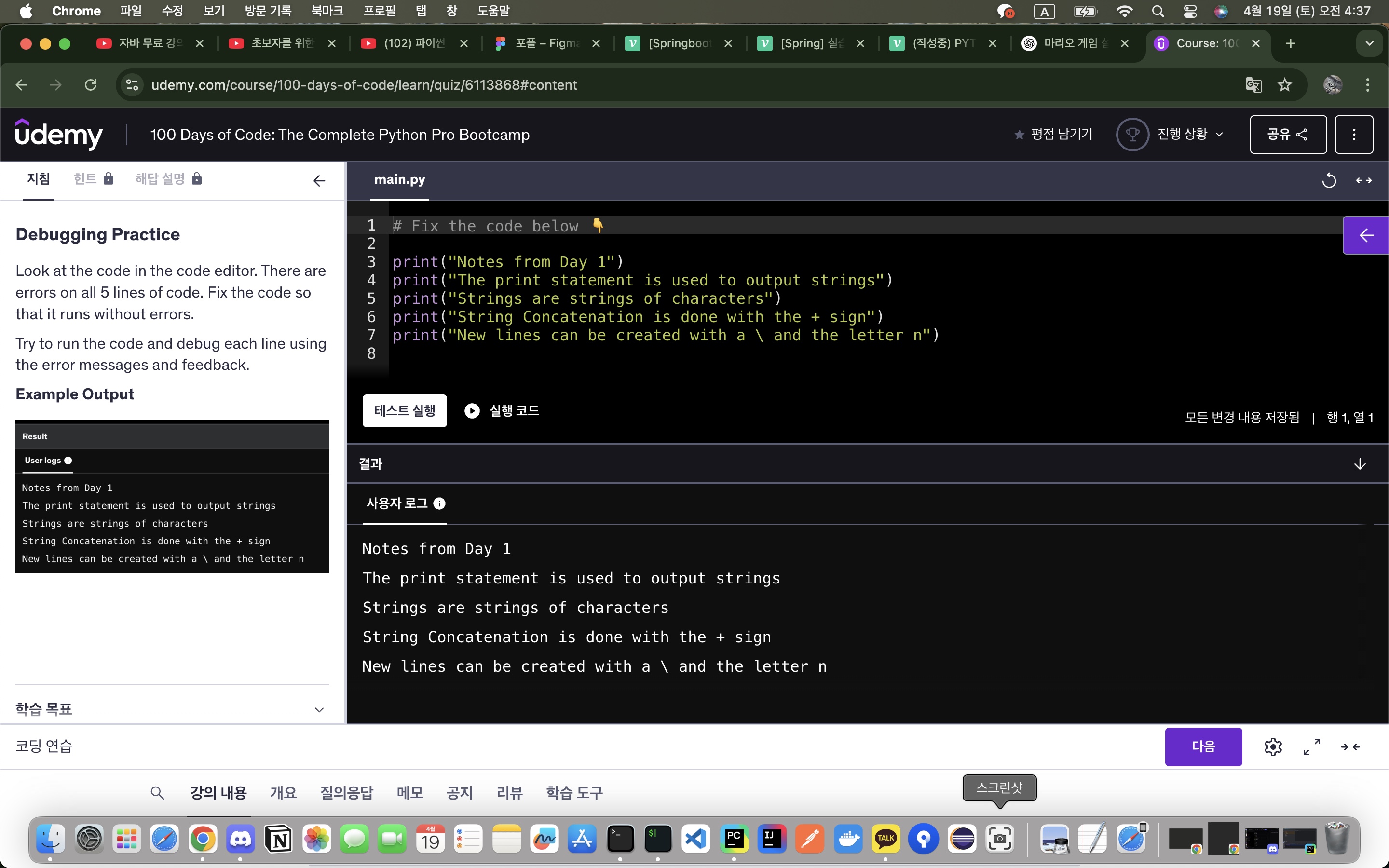1389x868 pixels.
Task: Toggle the theater mode collapse arrows
Action: pyautogui.click(x=1350, y=747)
